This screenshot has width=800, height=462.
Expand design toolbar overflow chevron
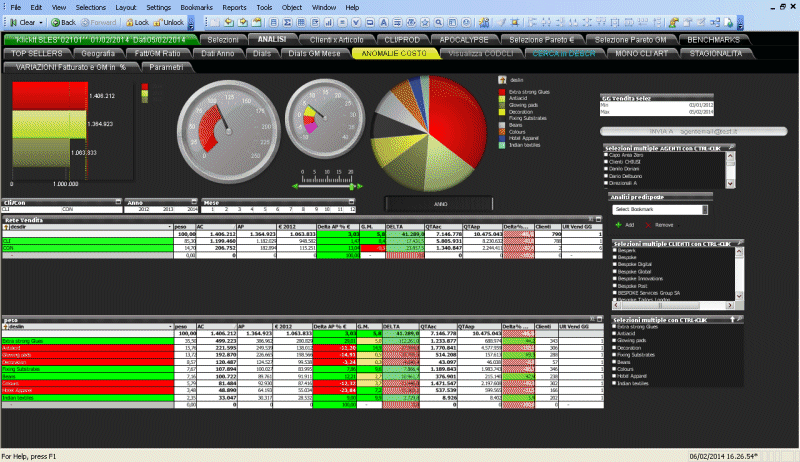(x=740, y=22)
